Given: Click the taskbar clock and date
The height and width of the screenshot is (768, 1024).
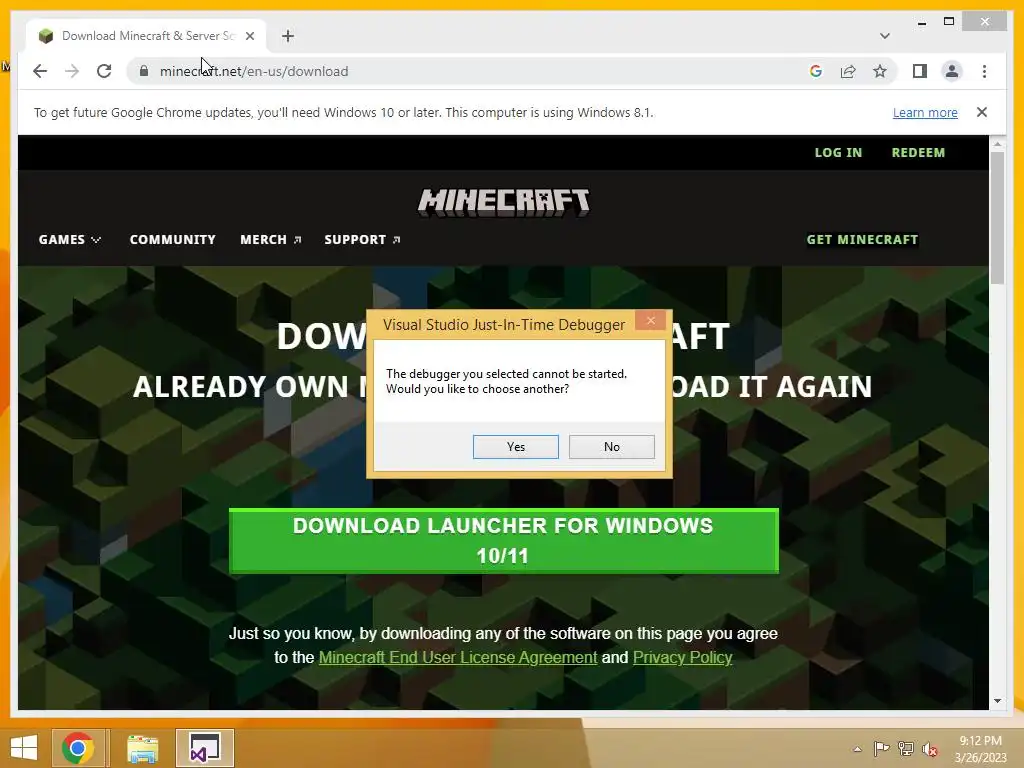Looking at the screenshot, I should pyautogui.click(x=980, y=749).
